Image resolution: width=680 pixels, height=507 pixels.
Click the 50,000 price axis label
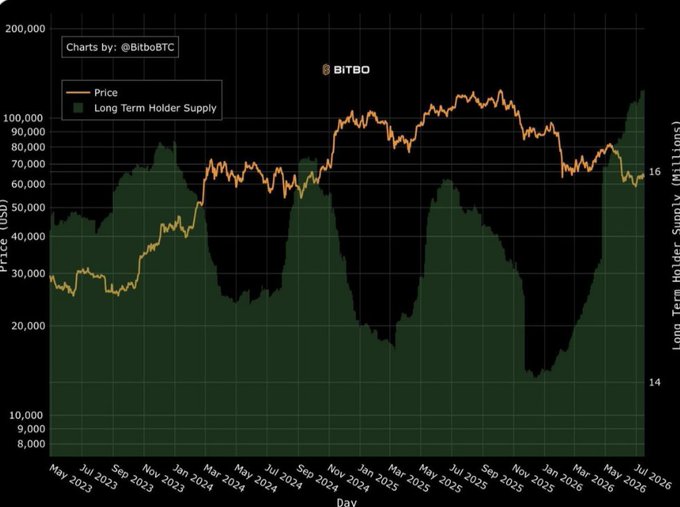tap(27, 207)
